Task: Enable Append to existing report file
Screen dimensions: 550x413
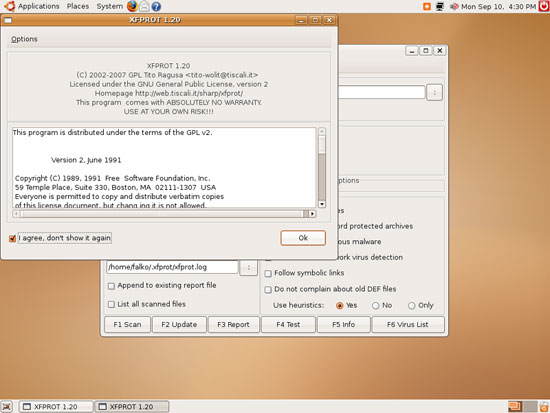Action: 111,286
